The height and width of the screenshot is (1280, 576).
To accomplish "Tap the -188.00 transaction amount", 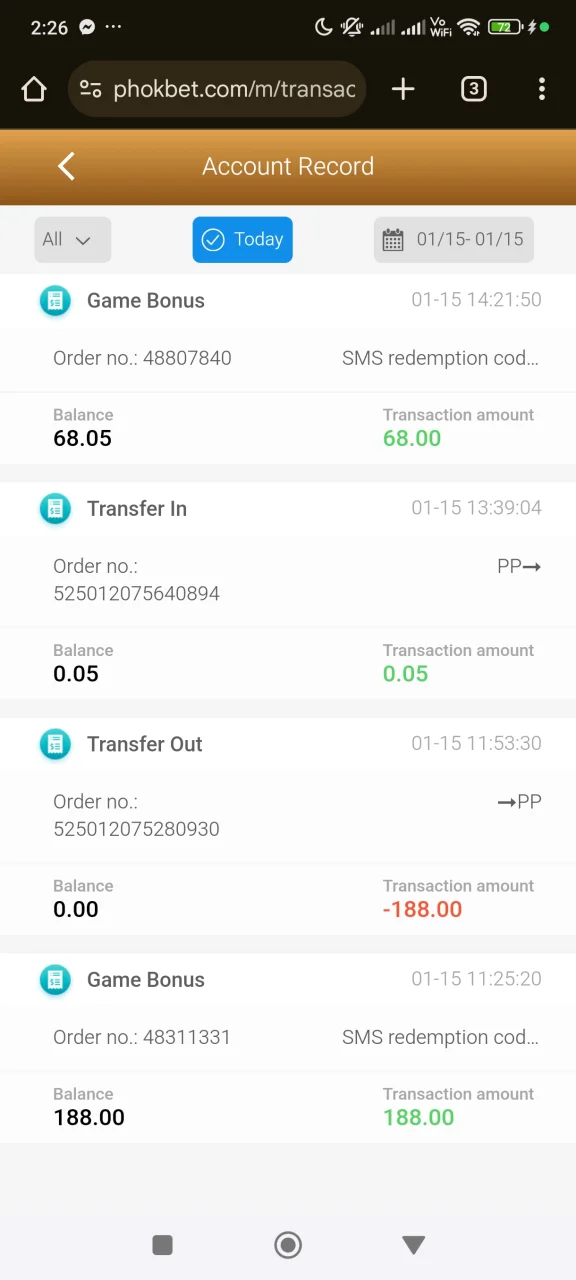I will click(x=423, y=909).
